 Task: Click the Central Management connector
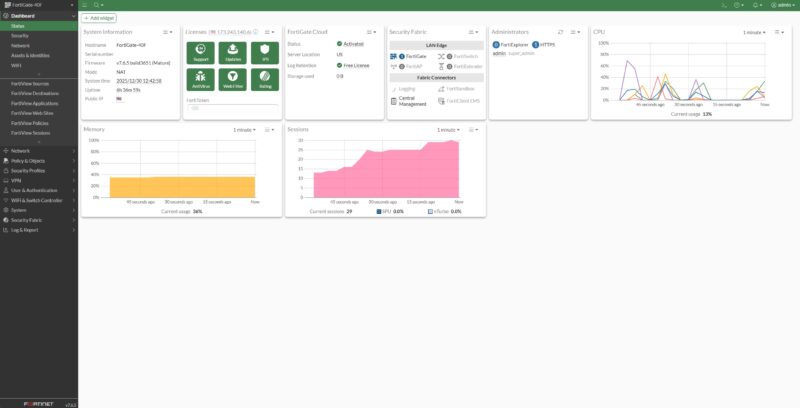point(408,101)
